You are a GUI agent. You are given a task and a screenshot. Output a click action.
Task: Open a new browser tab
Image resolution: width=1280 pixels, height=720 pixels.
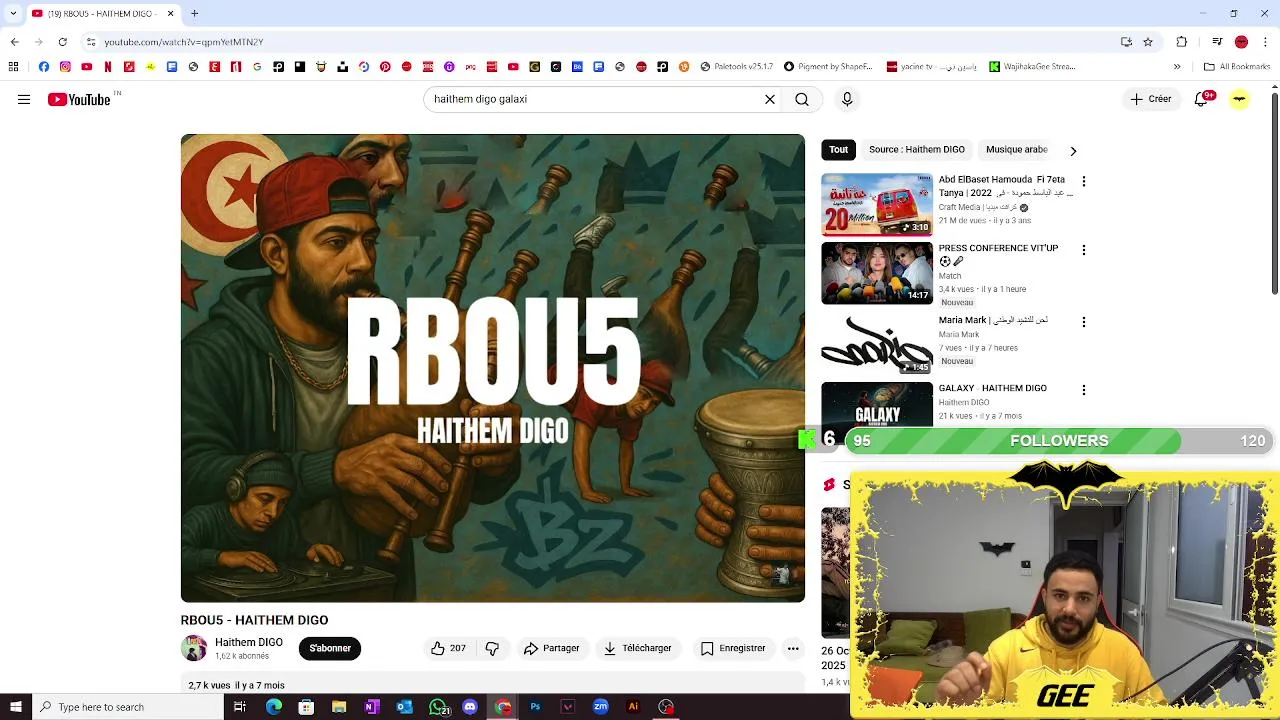pyautogui.click(x=195, y=14)
